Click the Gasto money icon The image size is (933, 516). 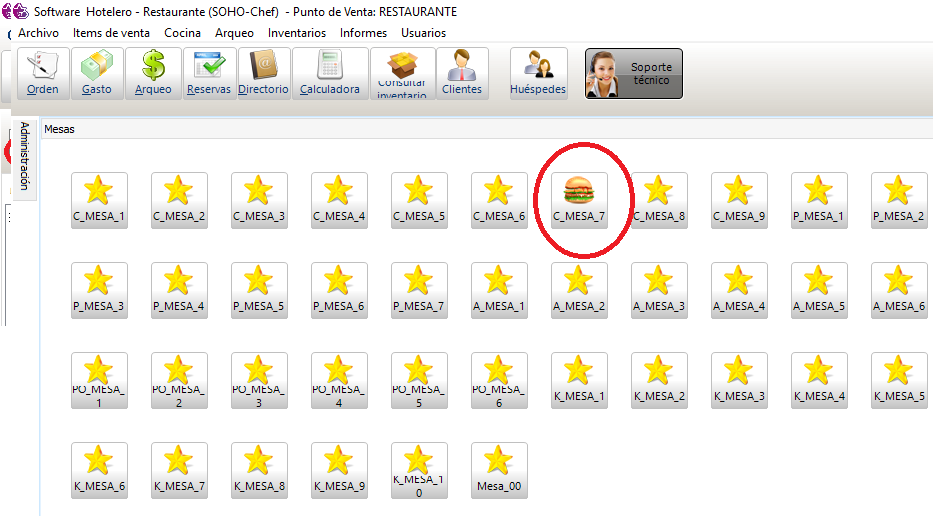(x=97, y=74)
